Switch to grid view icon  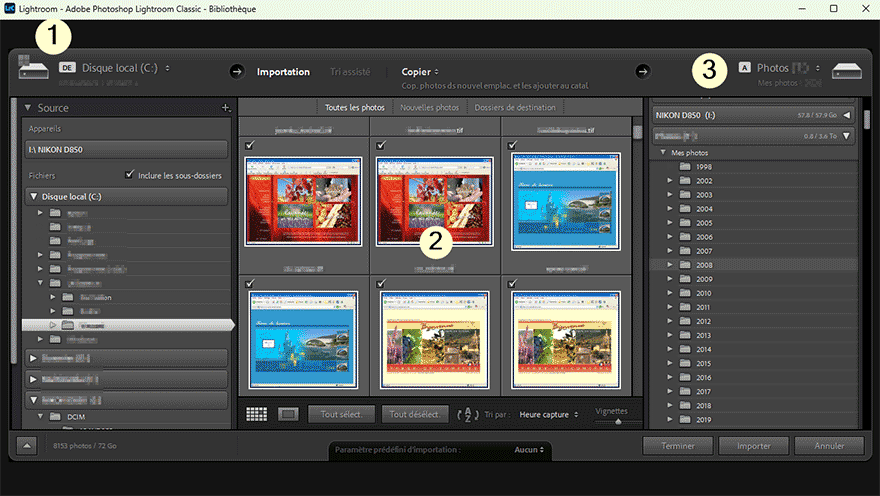click(x=256, y=414)
